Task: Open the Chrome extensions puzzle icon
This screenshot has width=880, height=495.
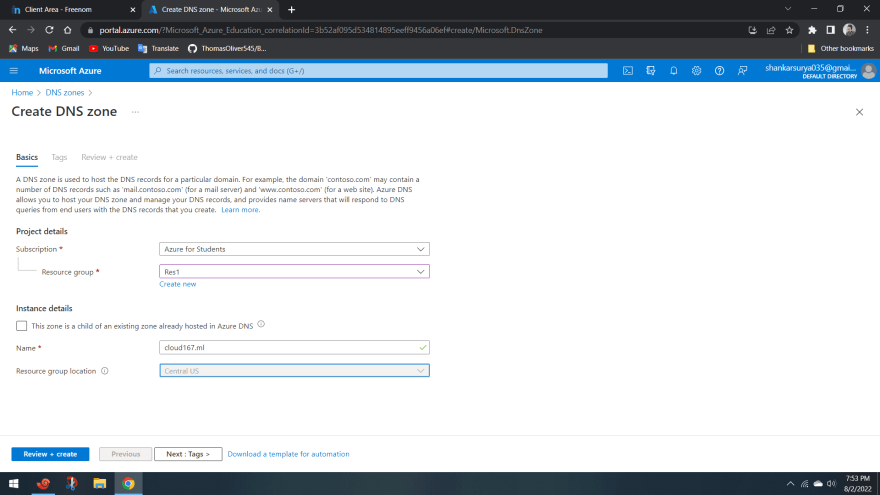Action: click(812, 30)
